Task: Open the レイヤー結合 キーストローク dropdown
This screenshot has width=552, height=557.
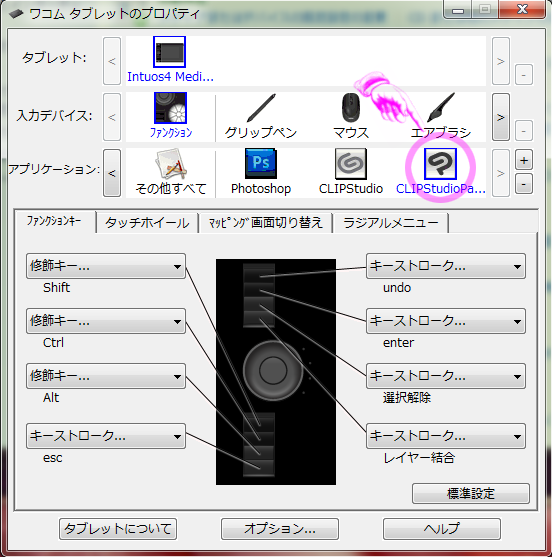Action: [446, 436]
